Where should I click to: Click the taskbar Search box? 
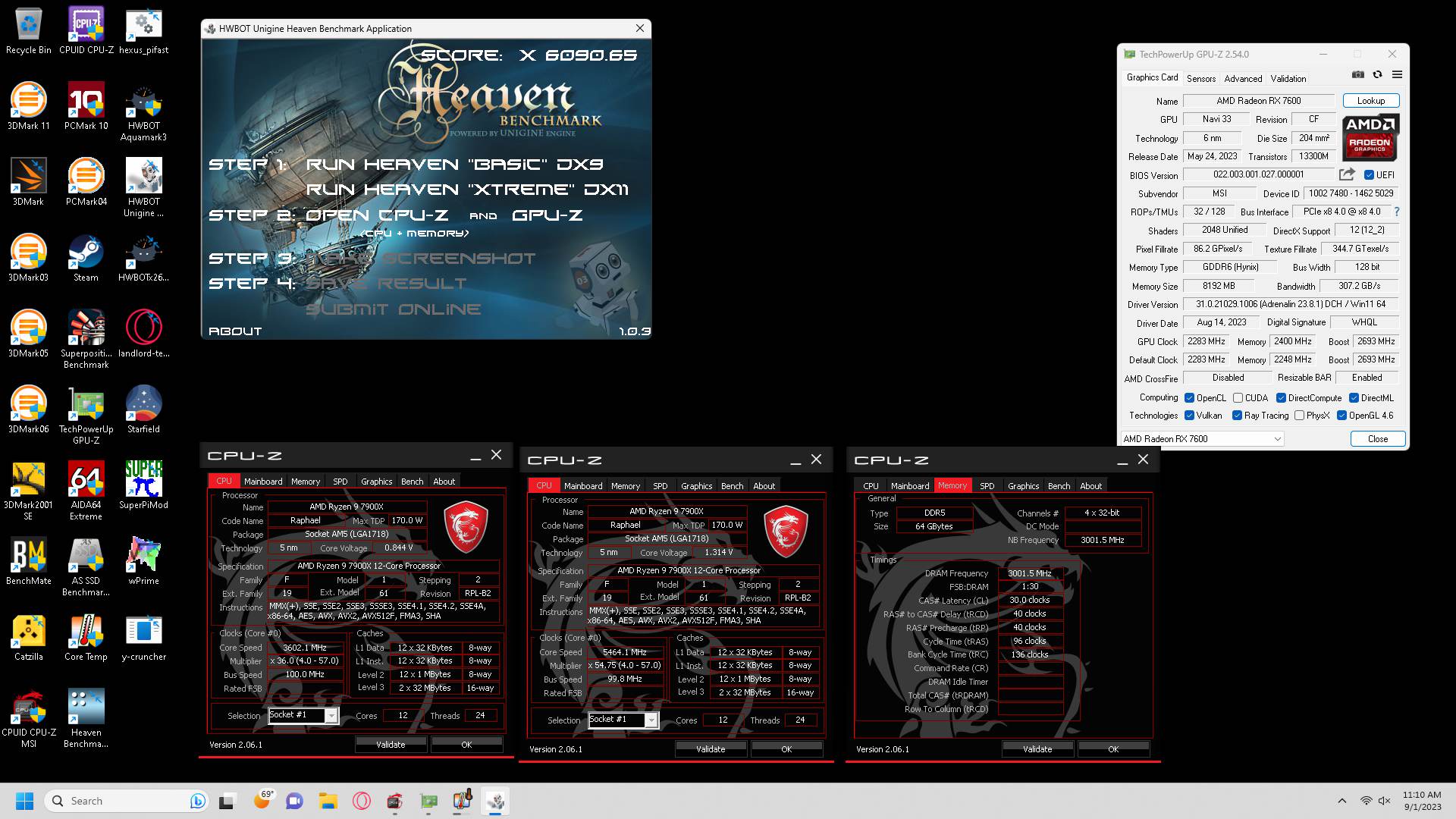tap(127, 801)
